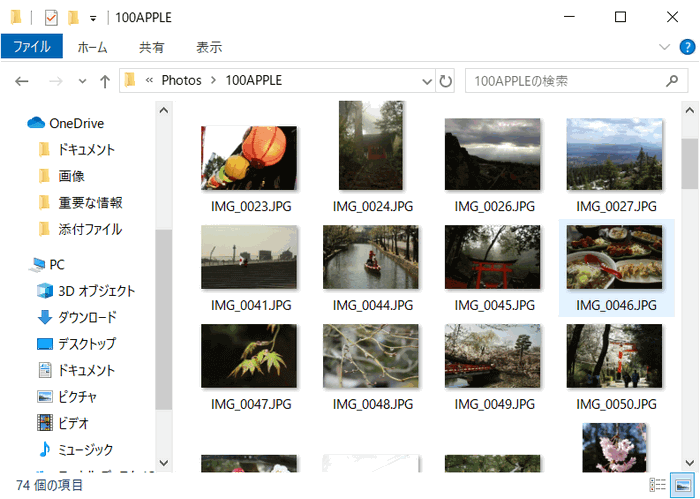Open the blue Help question mark icon

[687, 47]
